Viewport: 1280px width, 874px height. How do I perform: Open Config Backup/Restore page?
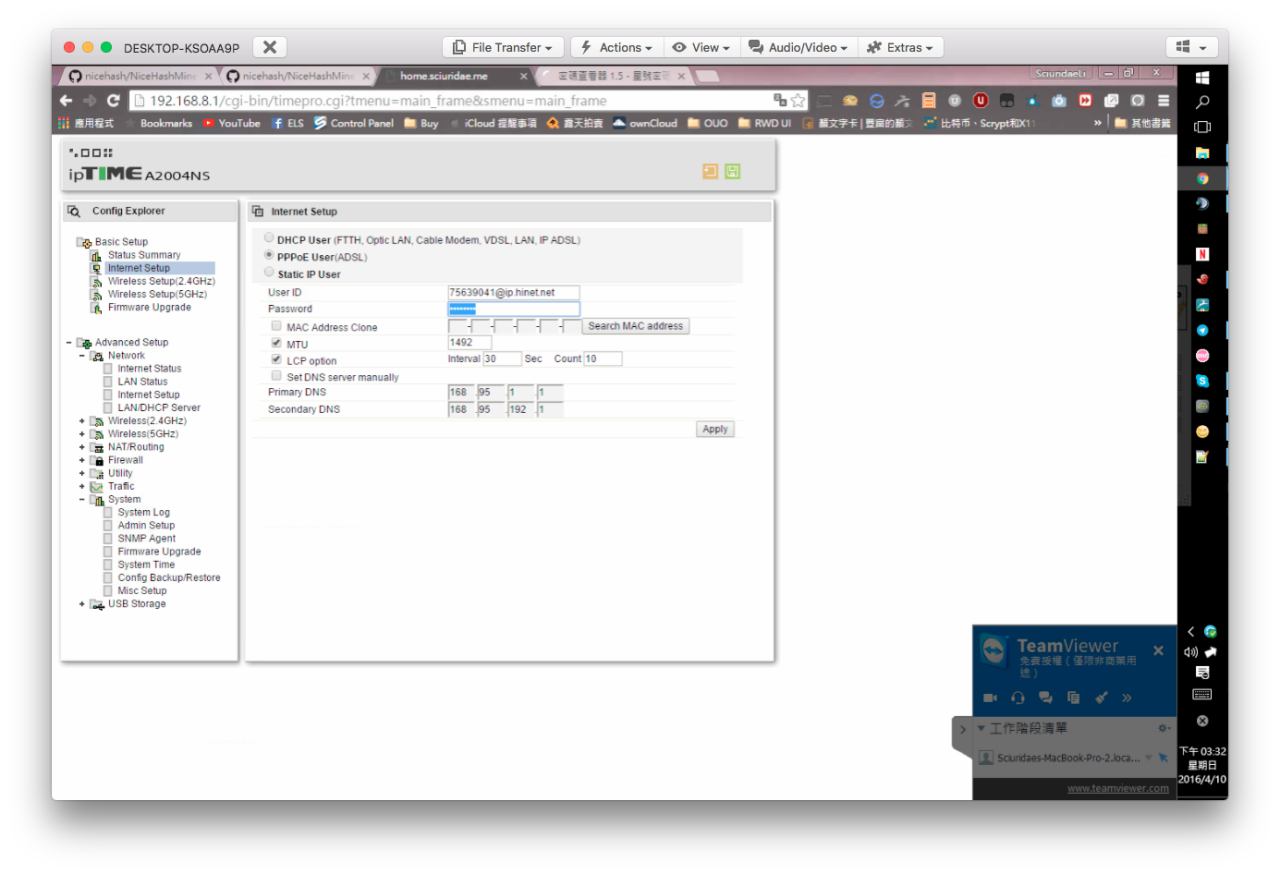169,577
